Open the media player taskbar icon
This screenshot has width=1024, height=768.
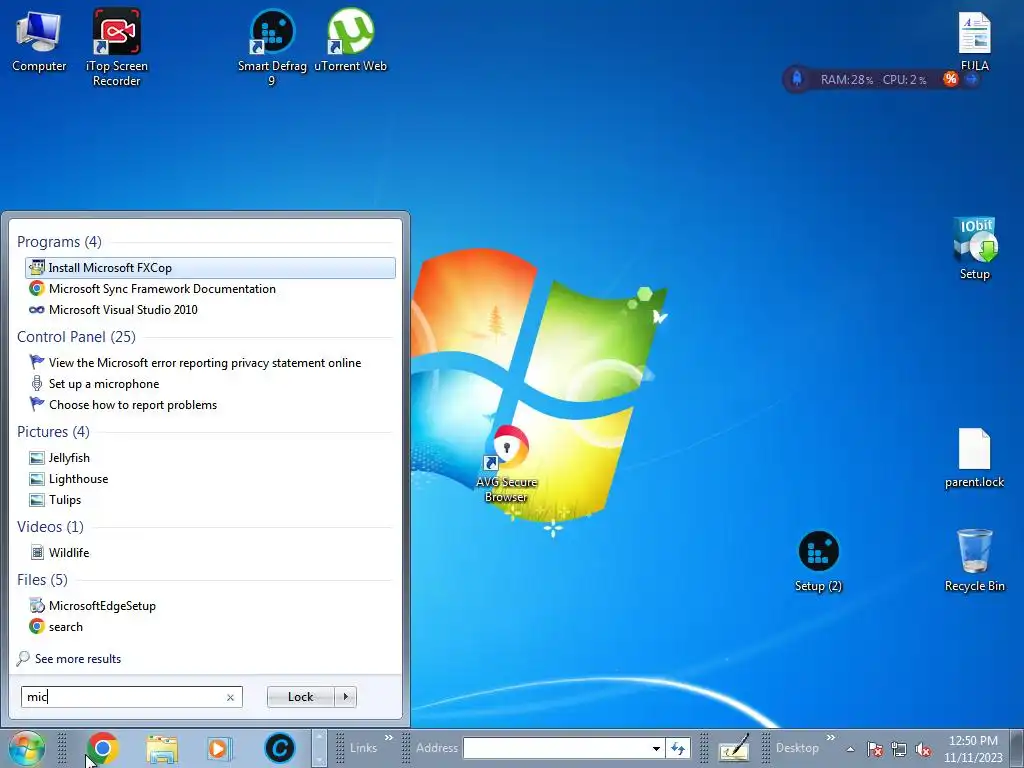click(x=220, y=748)
